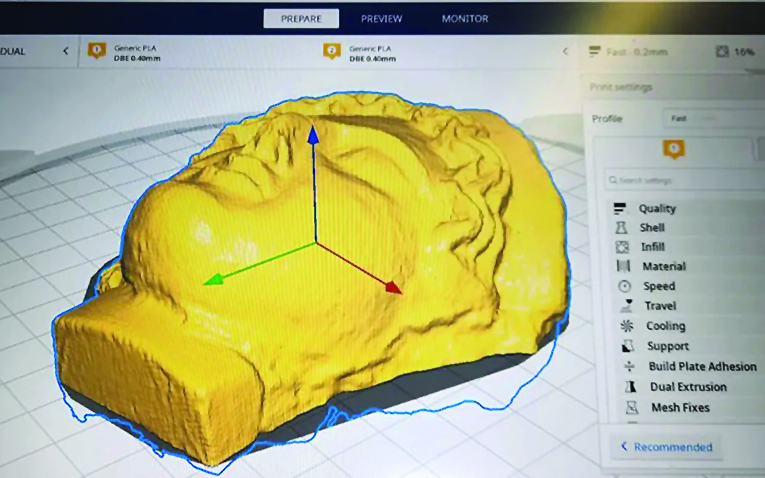765x478 pixels.
Task: Click the blue Z-axis move arrow
Action: tap(313, 133)
